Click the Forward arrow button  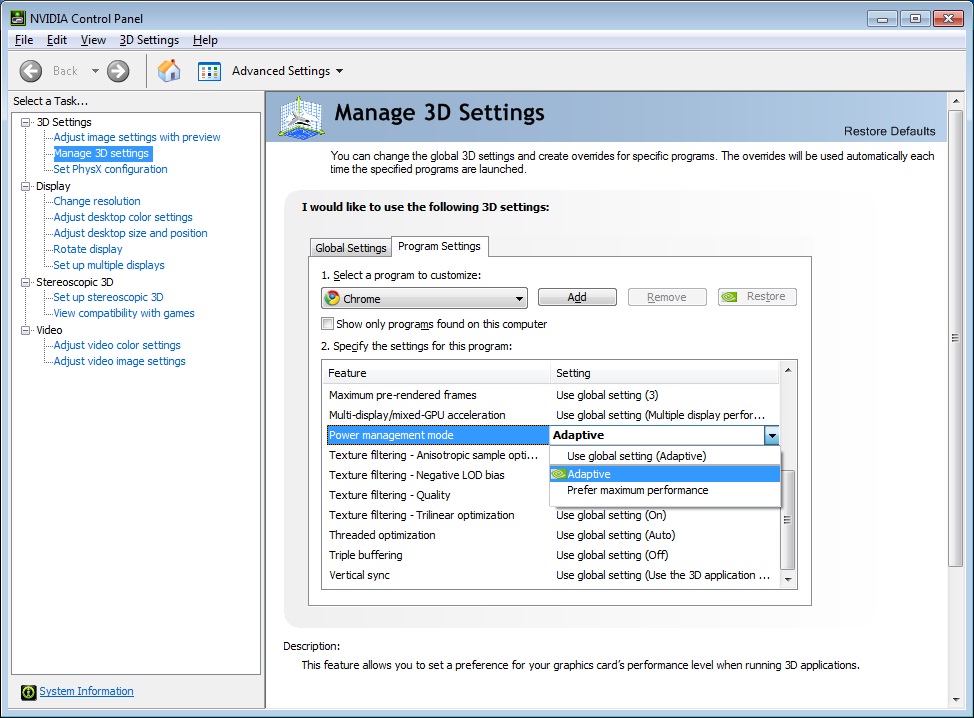(x=118, y=71)
